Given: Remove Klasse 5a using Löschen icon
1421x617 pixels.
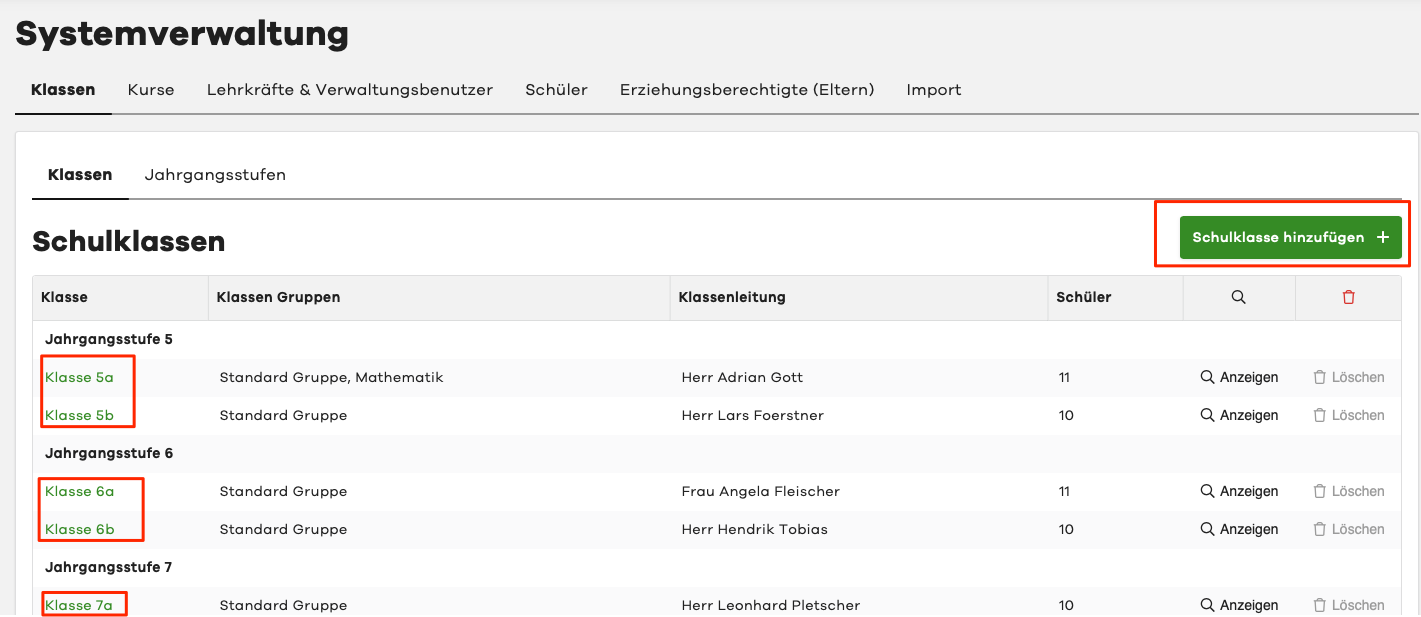Looking at the screenshot, I should point(1319,377).
